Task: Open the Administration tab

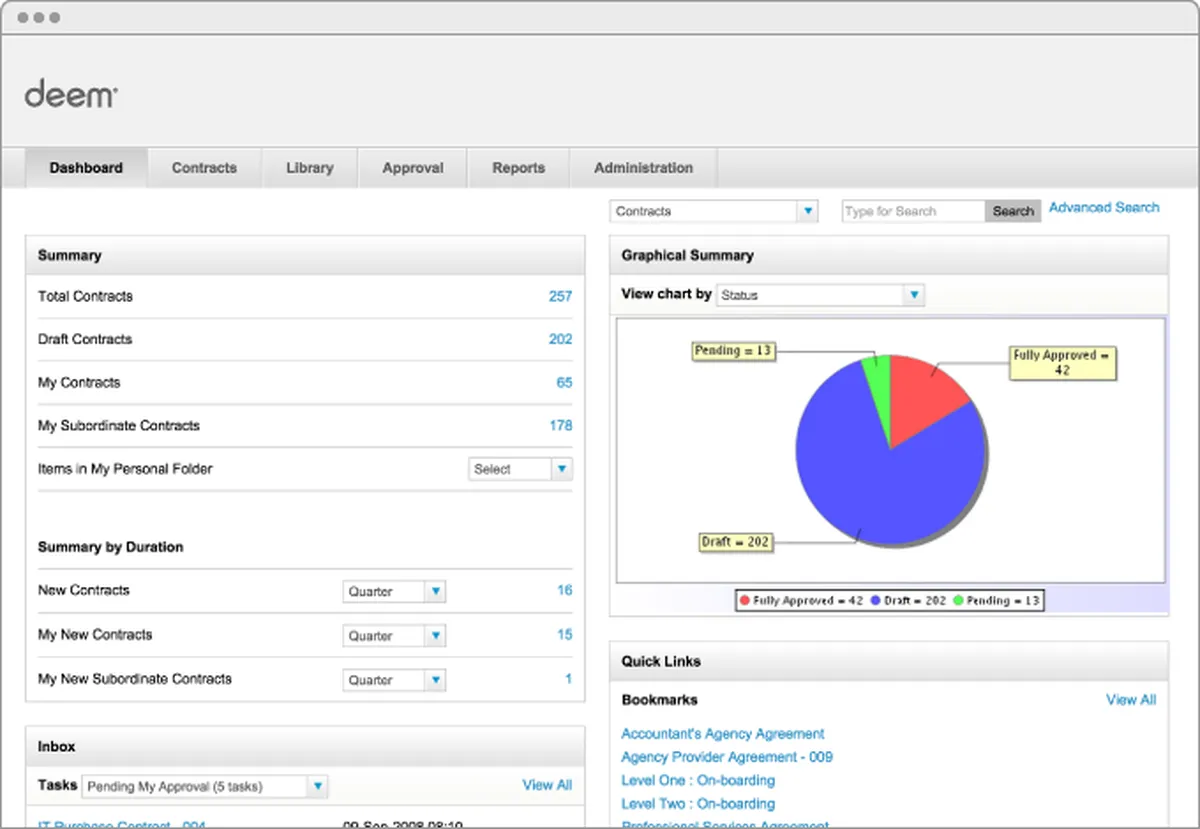Action: point(643,168)
